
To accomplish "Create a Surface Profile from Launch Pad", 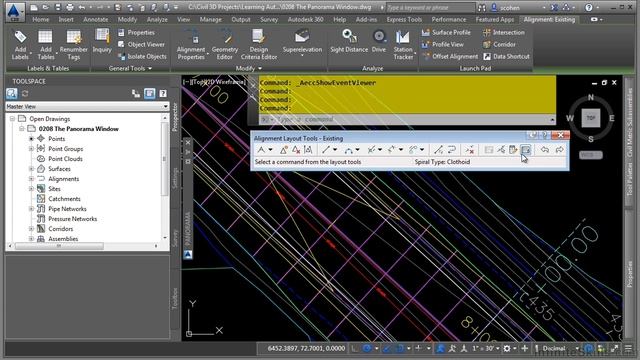I will pyautogui.click(x=446, y=32).
